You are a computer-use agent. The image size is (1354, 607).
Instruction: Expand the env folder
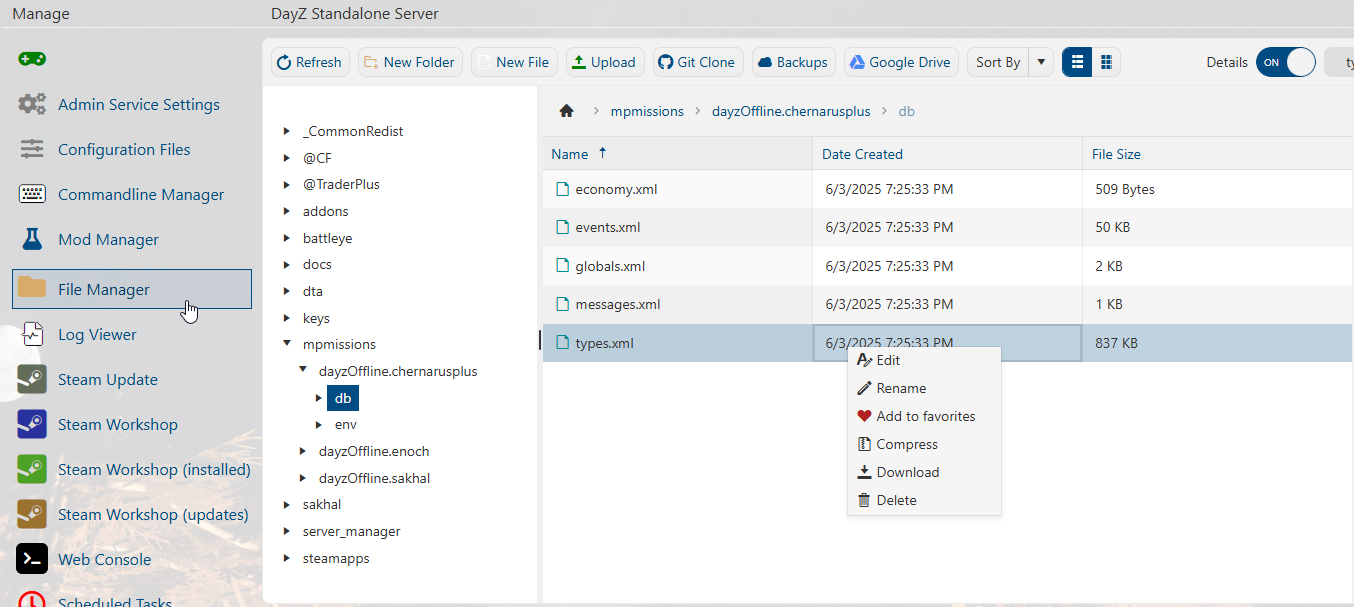(x=319, y=424)
